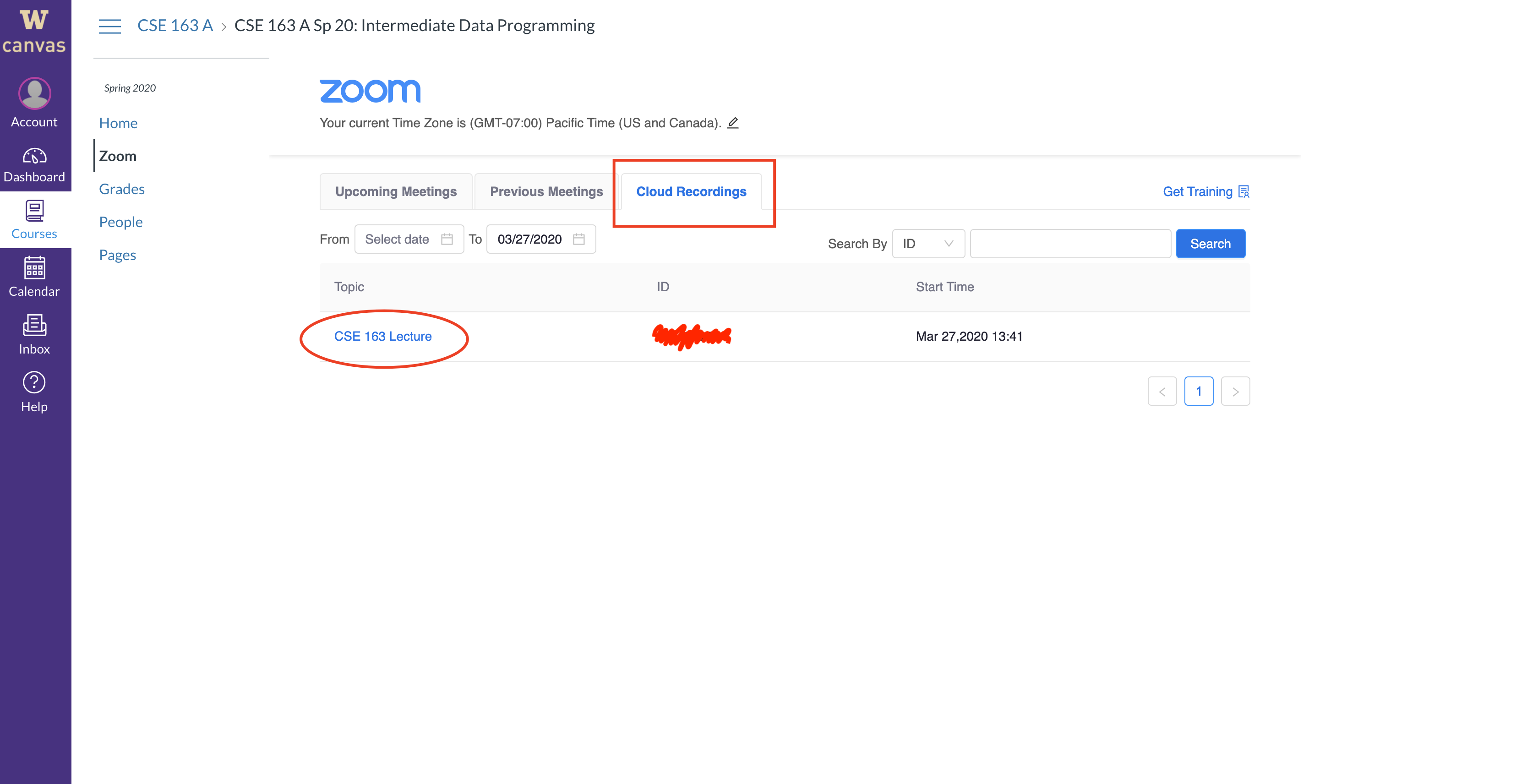Go to the Dashboard icon
Image resolution: width=1527 pixels, height=784 pixels.
34,156
